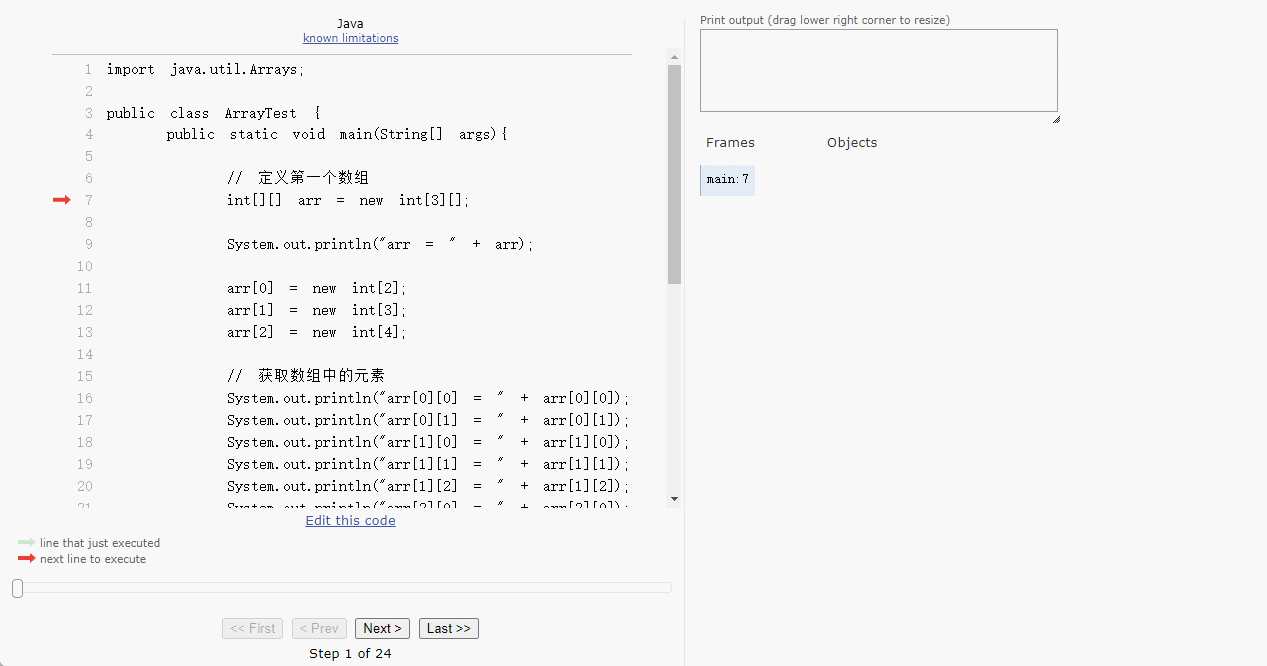
Task: Click the disabled Prev button
Action: click(319, 628)
